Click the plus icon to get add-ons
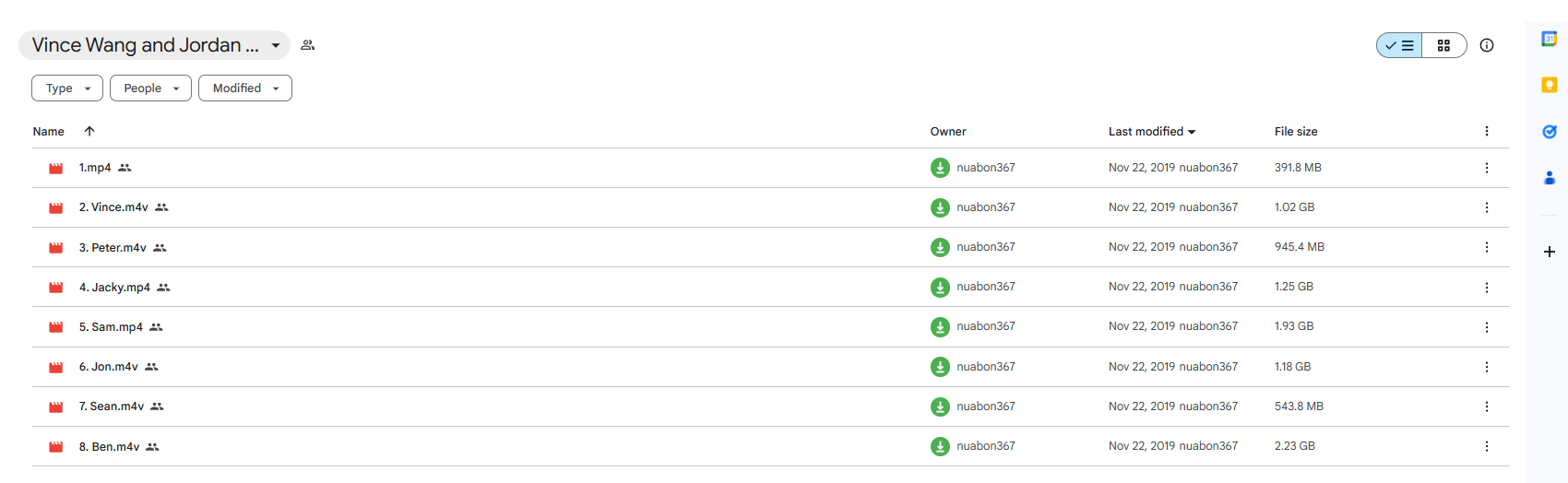1568x483 pixels. [1550, 252]
